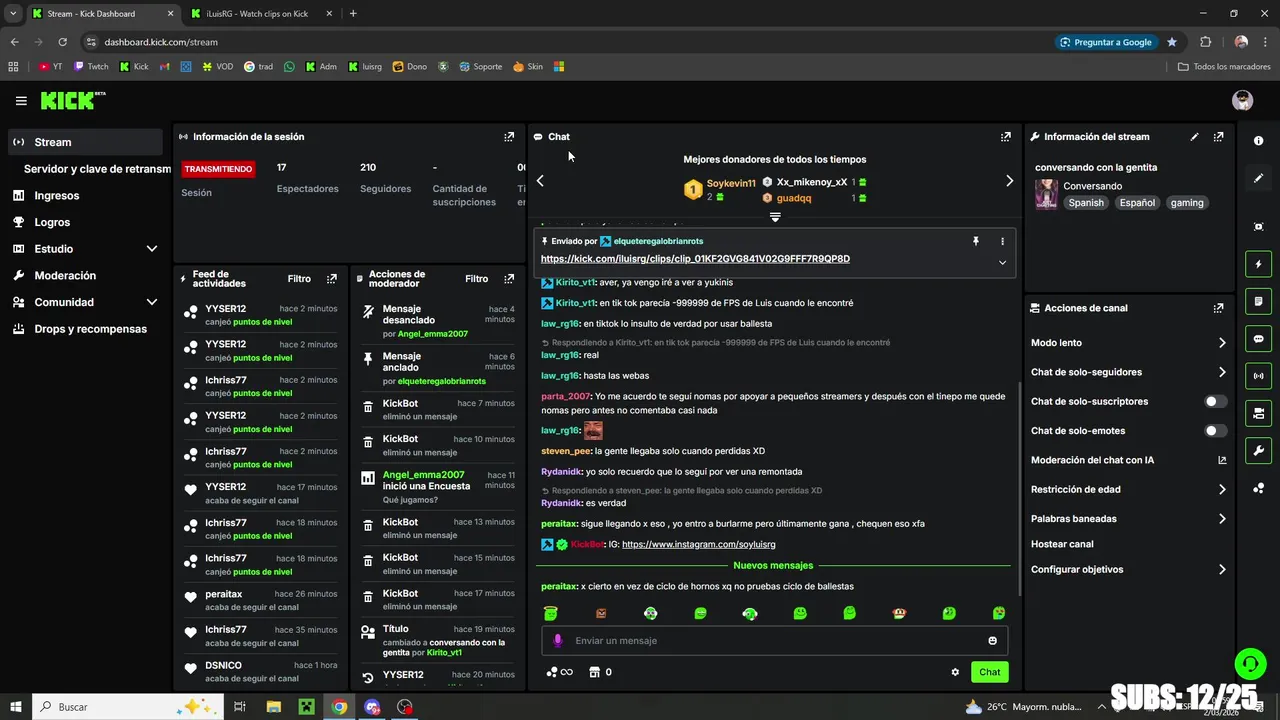This screenshot has width=1280, height=720.
Task: Open Chat de solo-seguidores options
Action: [x=1128, y=372]
